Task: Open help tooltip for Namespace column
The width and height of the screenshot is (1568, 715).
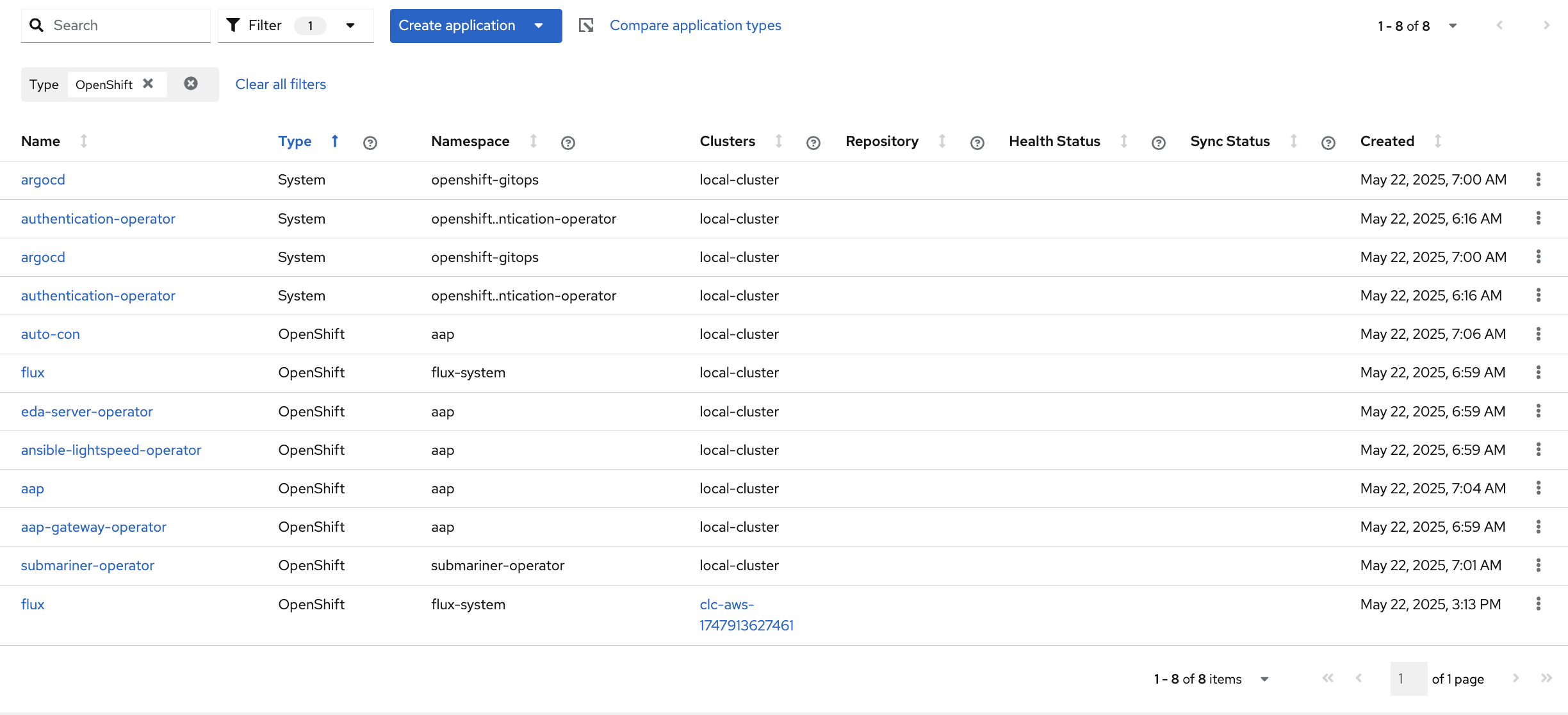Action: point(568,143)
